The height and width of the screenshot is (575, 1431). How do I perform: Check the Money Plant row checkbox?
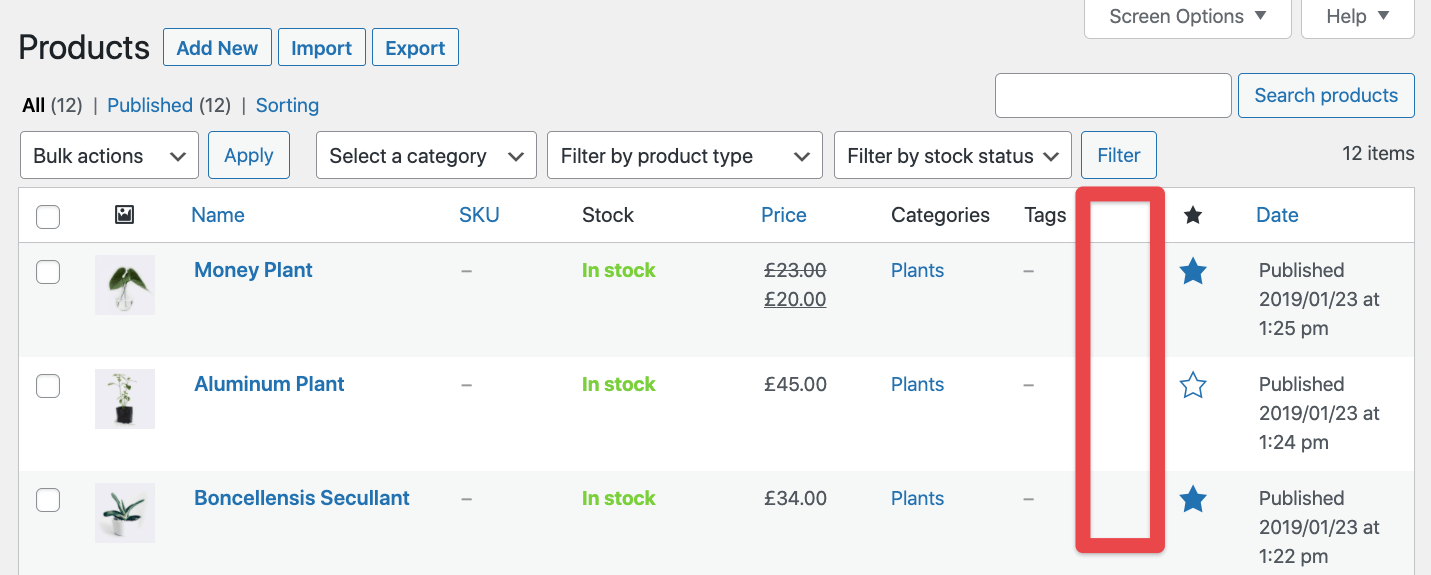coord(48,272)
